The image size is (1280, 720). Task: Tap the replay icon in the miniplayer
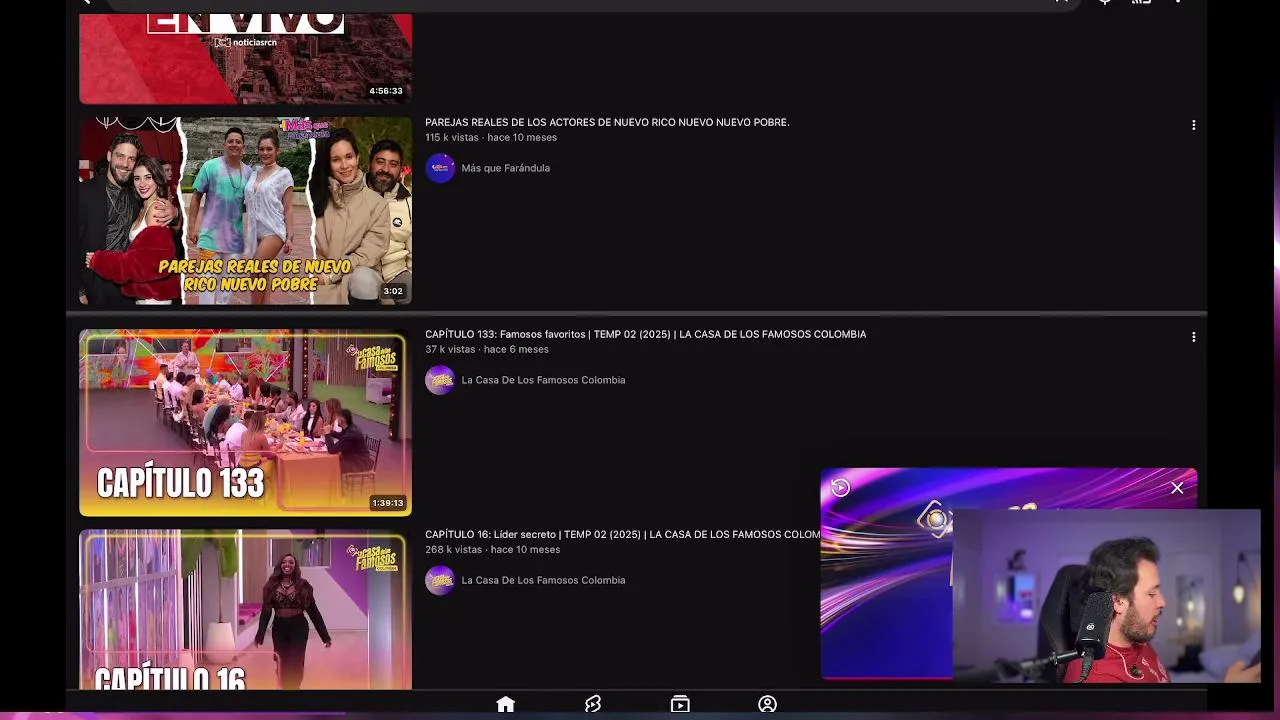(x=840, y=488)
